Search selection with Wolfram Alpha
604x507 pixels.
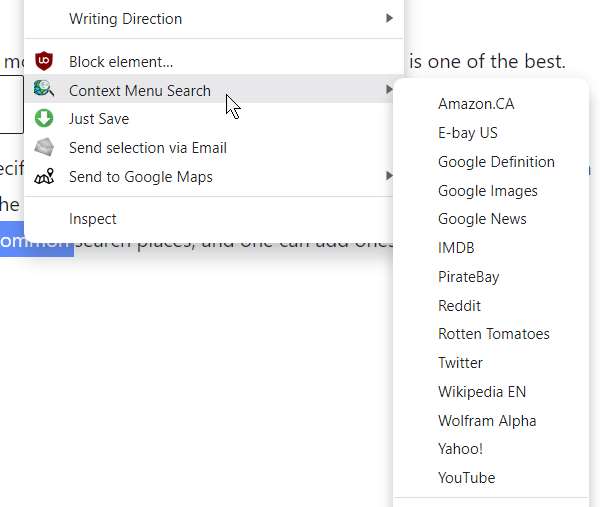click(x=487, y=421)
